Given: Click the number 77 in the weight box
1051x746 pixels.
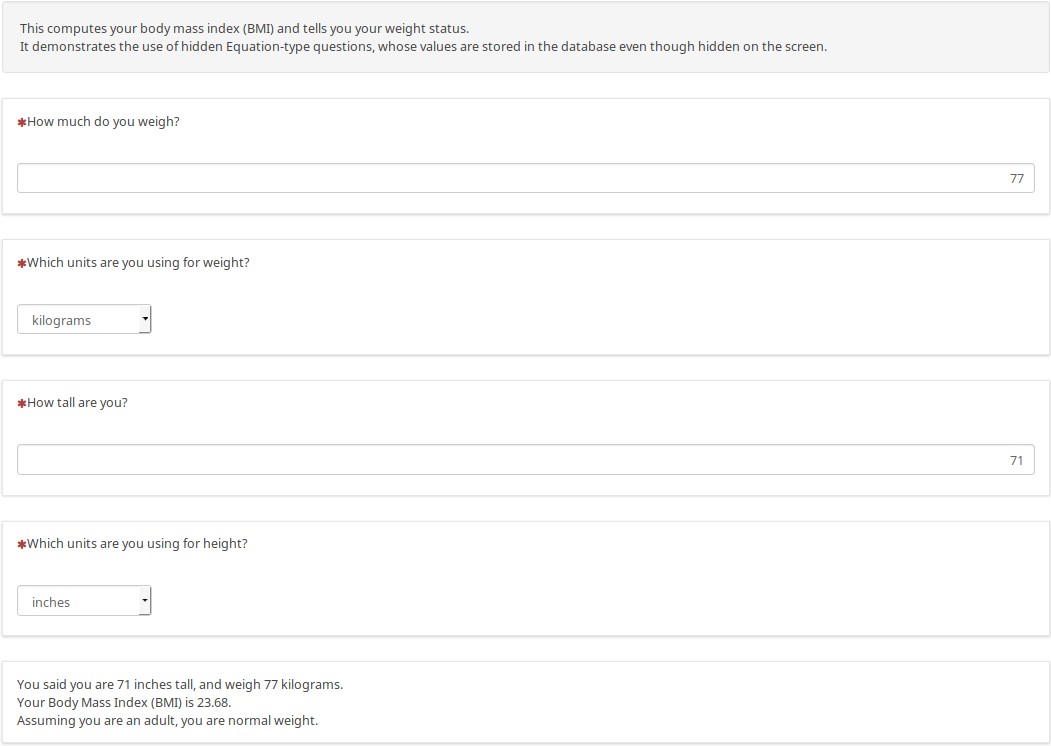Looking at the screenshot, I should tap(1016, 179).
